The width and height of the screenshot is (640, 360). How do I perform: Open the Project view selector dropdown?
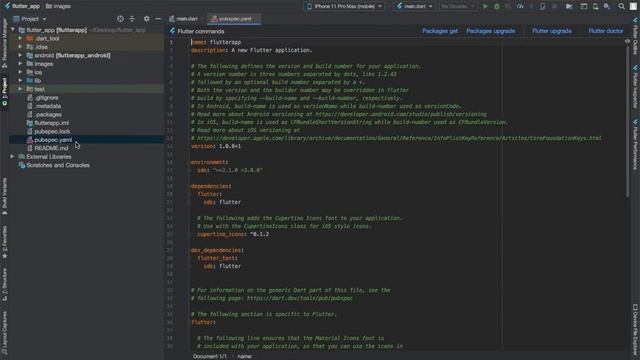coord(30,19)
